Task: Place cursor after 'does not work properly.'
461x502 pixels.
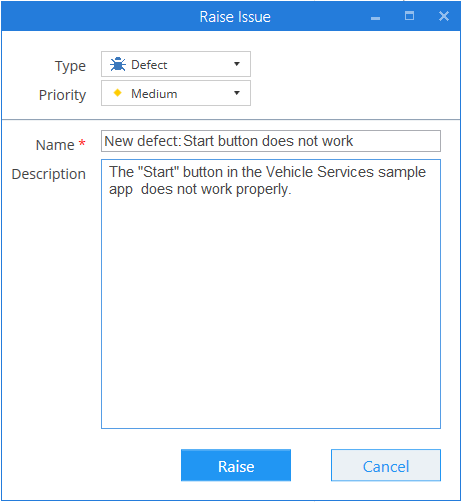Action: pyautogui.click(x=292, y=189)
